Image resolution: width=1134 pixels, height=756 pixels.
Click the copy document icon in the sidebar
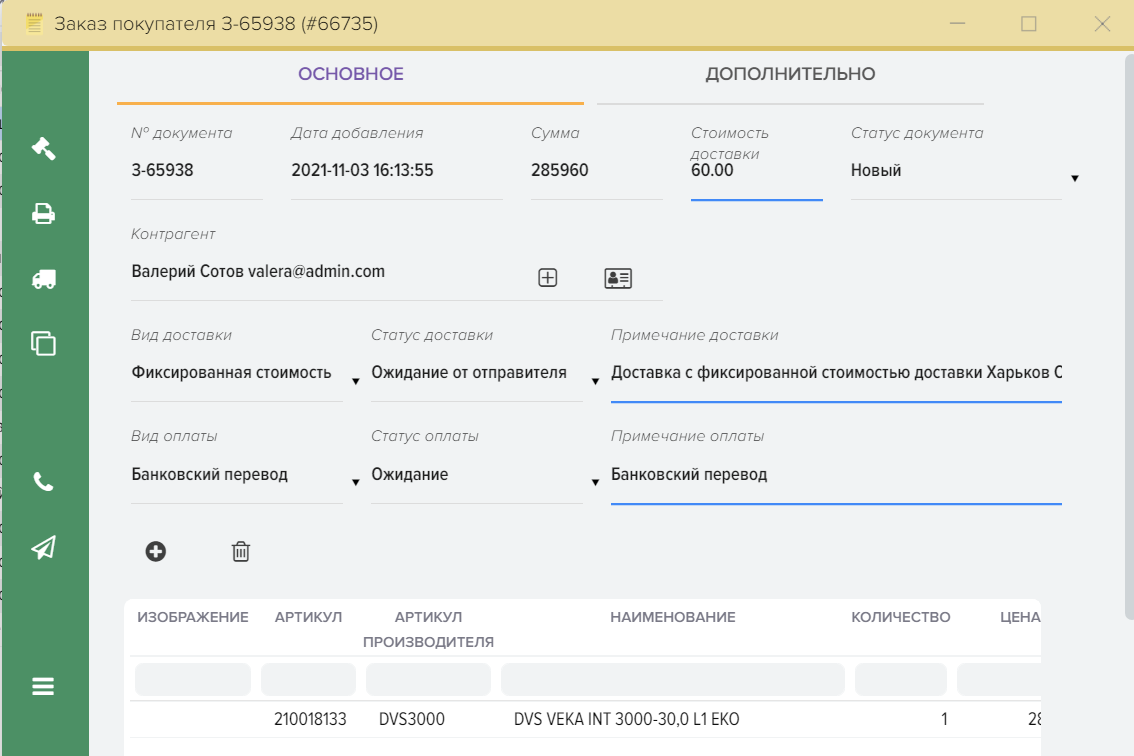(43, 343)
